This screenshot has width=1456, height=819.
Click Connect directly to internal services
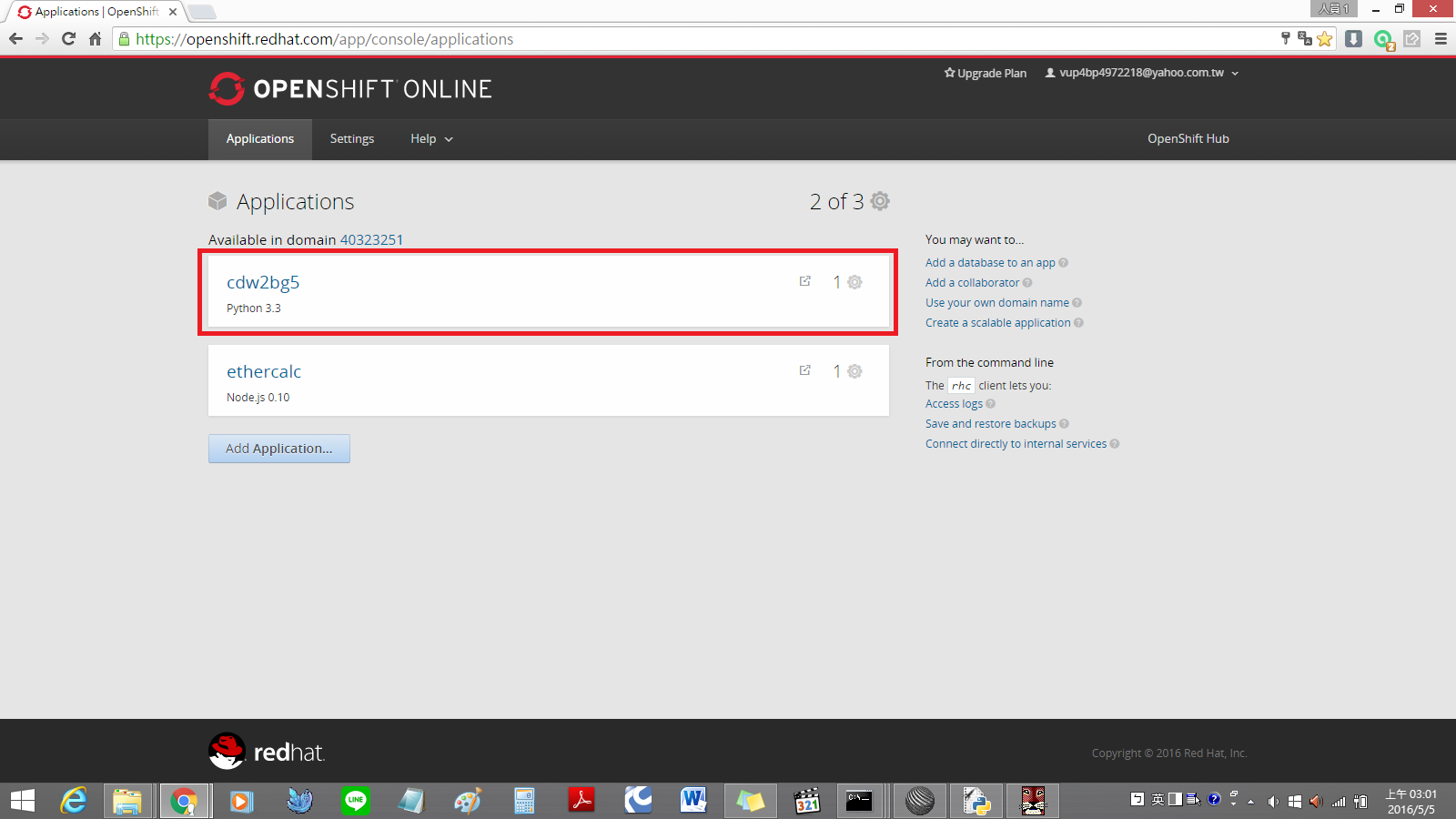(x=1016, y=444)
